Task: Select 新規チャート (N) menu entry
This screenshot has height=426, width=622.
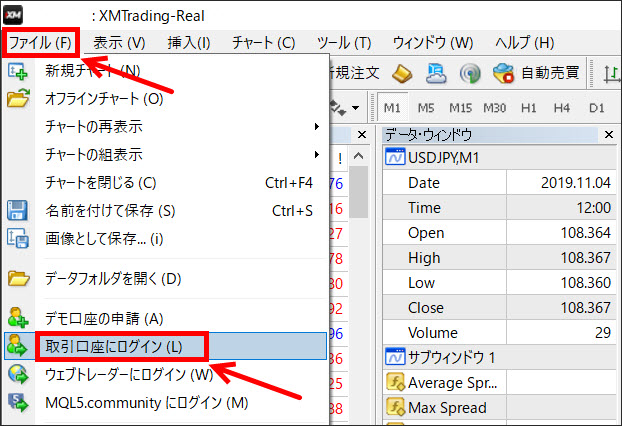Action: 93,71
